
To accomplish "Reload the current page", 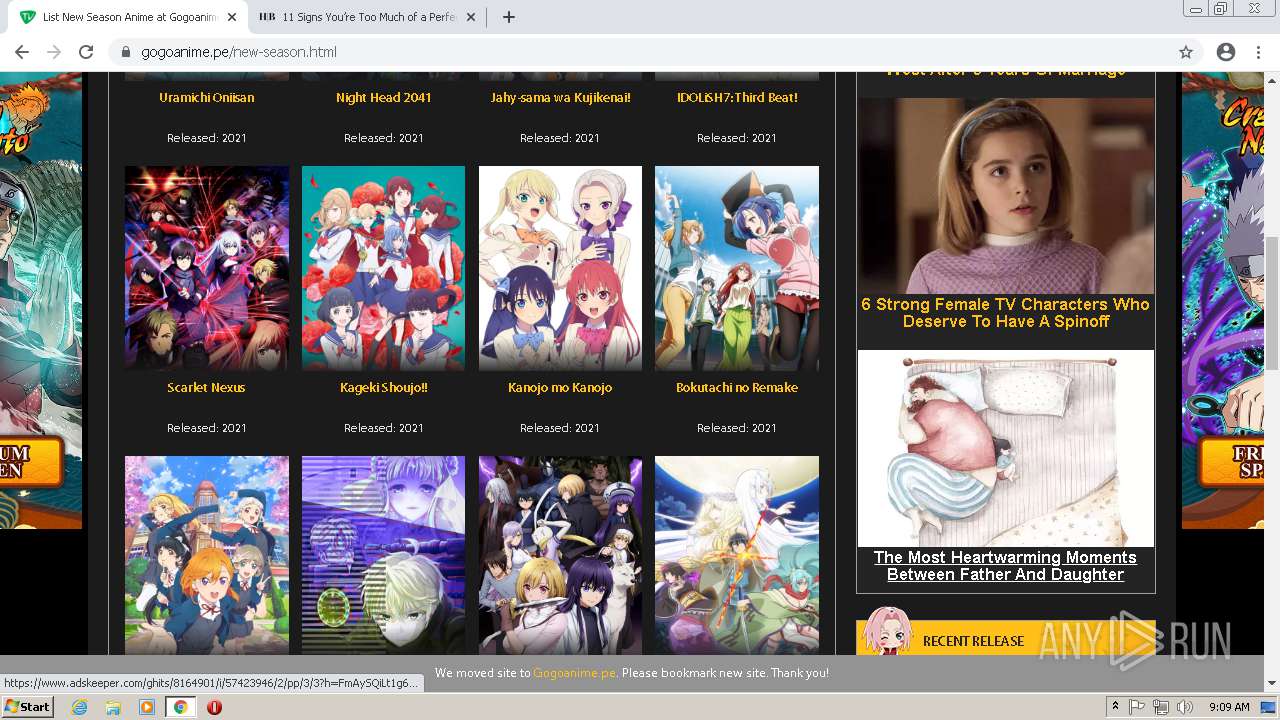I will (86, 52).
